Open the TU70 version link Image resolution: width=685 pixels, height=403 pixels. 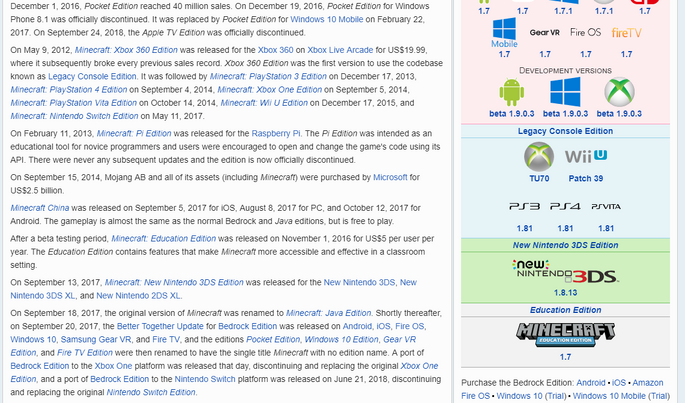click(538, 178)
